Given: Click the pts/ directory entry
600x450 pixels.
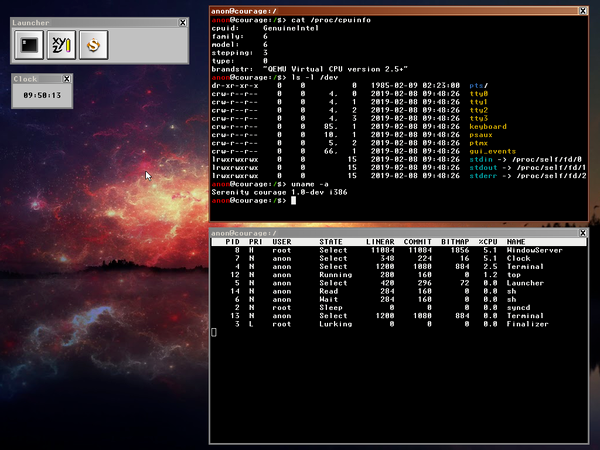Looking at the screenshot, I should pyautogui.click(x=479, y=86).
